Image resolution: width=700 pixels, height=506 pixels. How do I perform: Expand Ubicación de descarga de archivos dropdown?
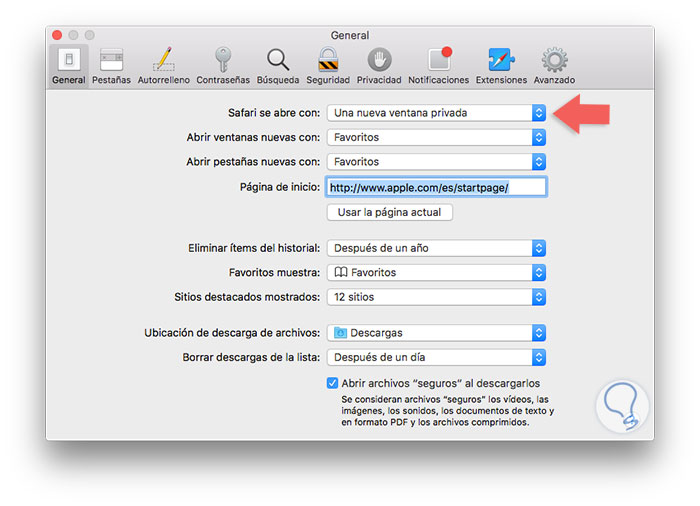click(x=436, y=333)
